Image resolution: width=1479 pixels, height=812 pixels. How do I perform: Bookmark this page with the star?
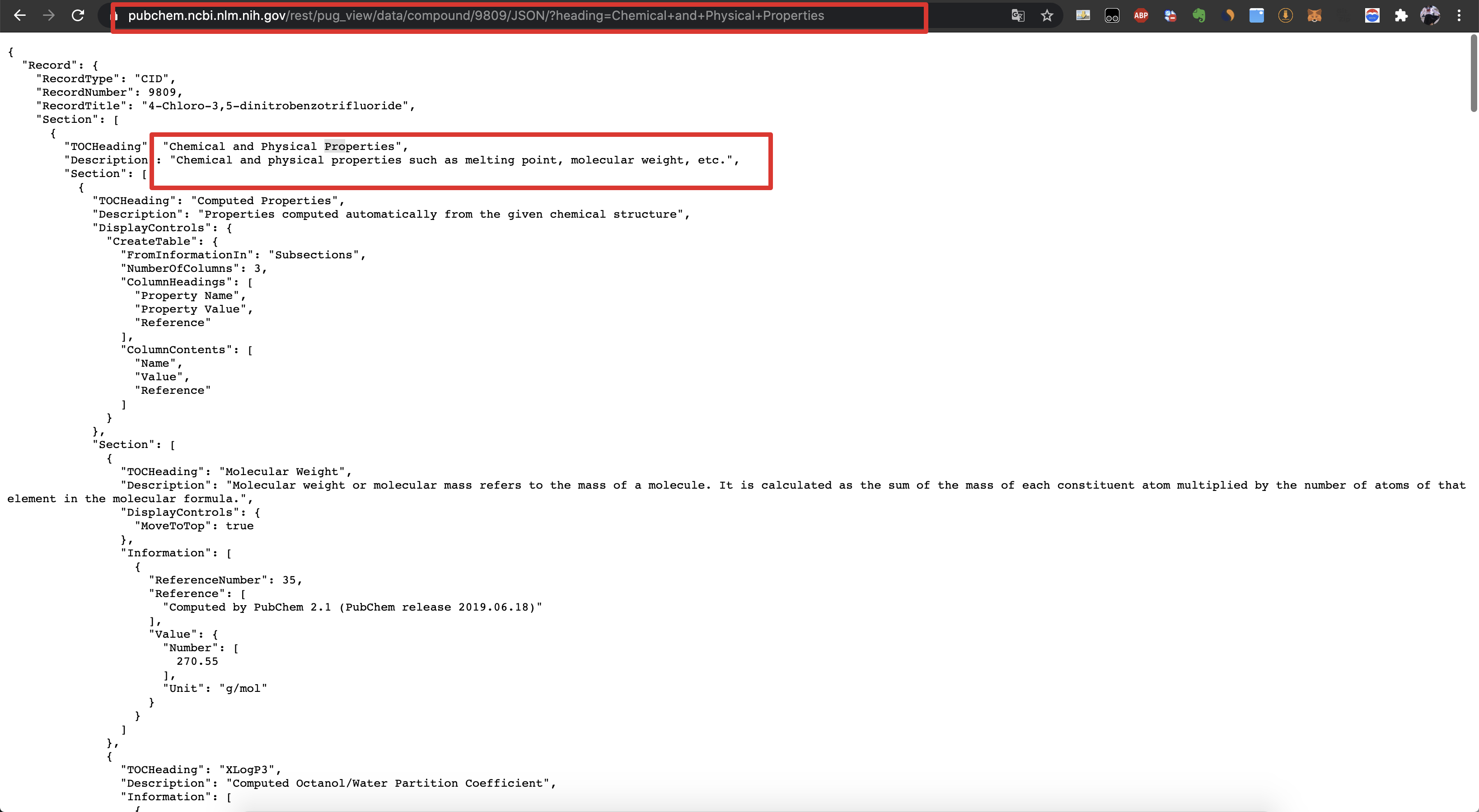(x=1047, y=15)
